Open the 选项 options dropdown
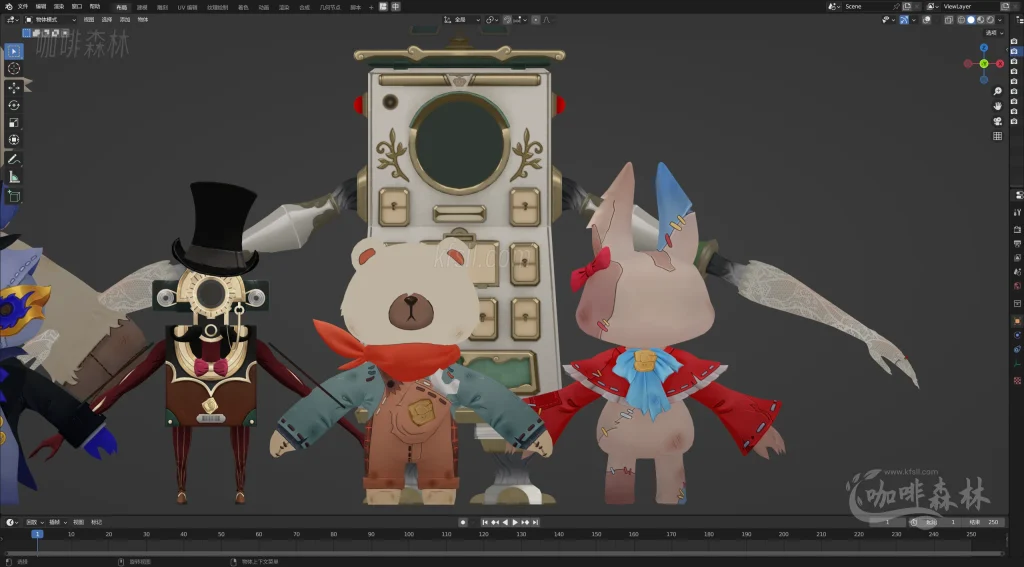1024x567 pixels. click(995, 33)
